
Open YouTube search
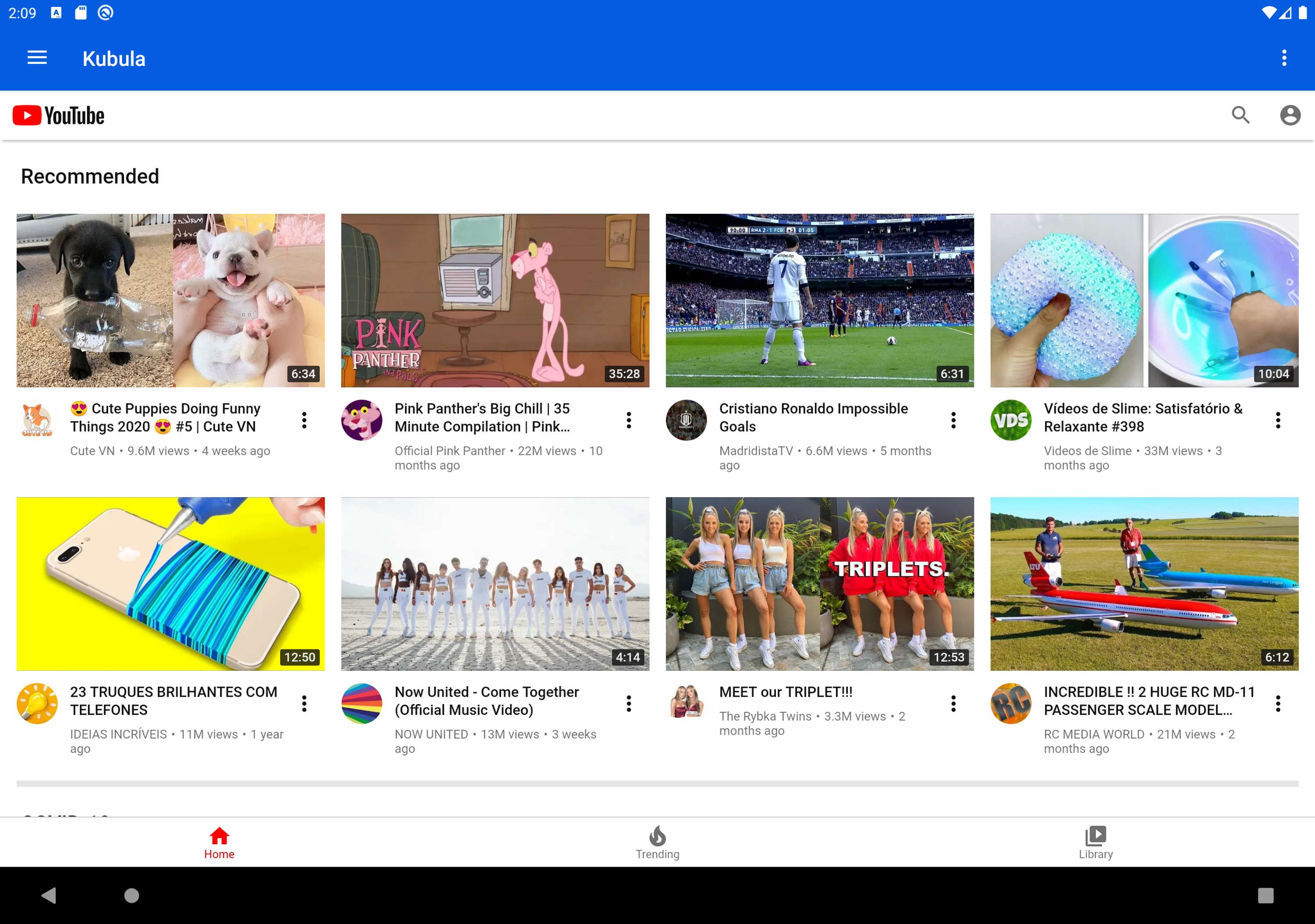(x=1240, y=115)
